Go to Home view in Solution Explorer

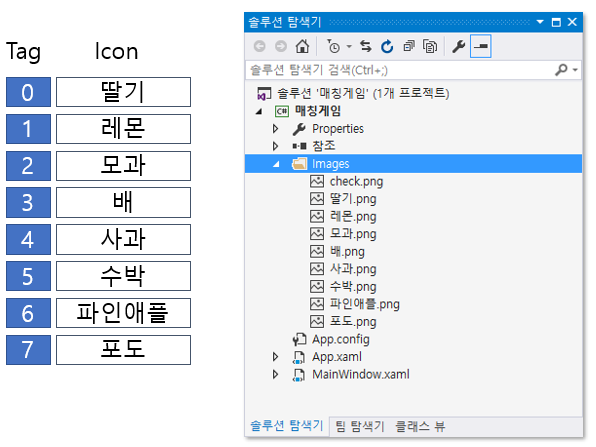click(303, 46)
